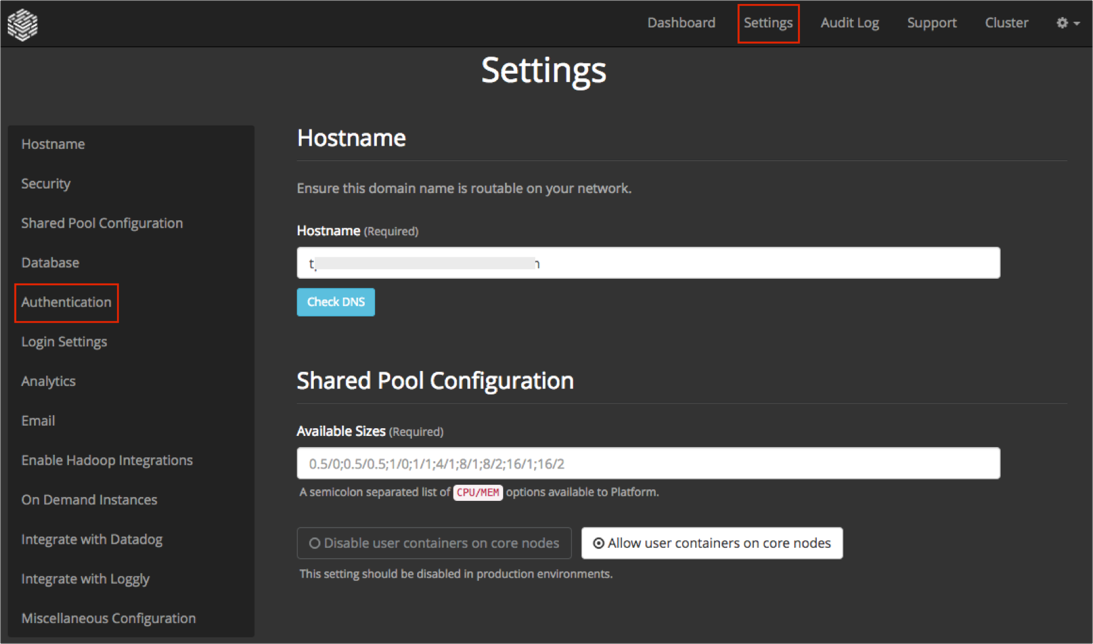
Task: Go to Login Settings section
Action: pyautogui.click(x=64, y=342)
